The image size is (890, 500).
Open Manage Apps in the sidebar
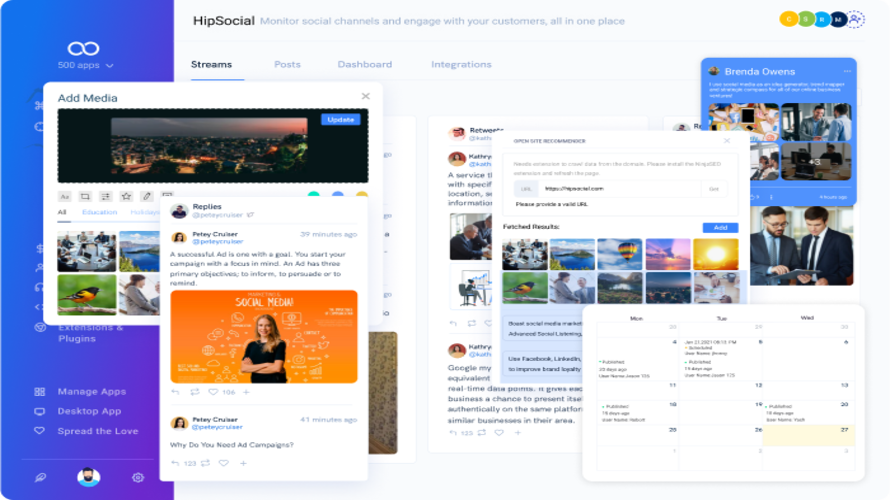click(x=91, y=392)
